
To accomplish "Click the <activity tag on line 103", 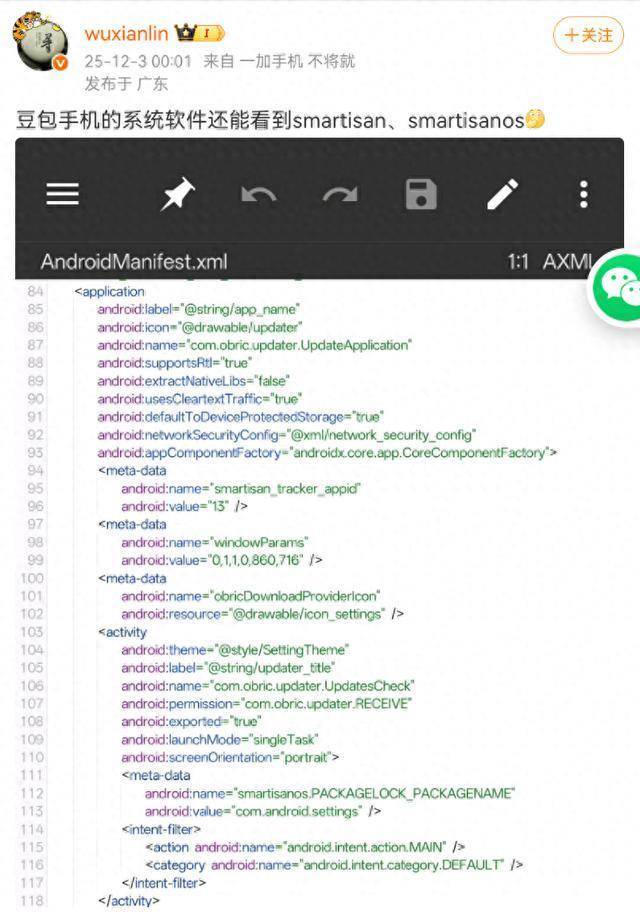I will pyautogui.click(x=122, y=632).
